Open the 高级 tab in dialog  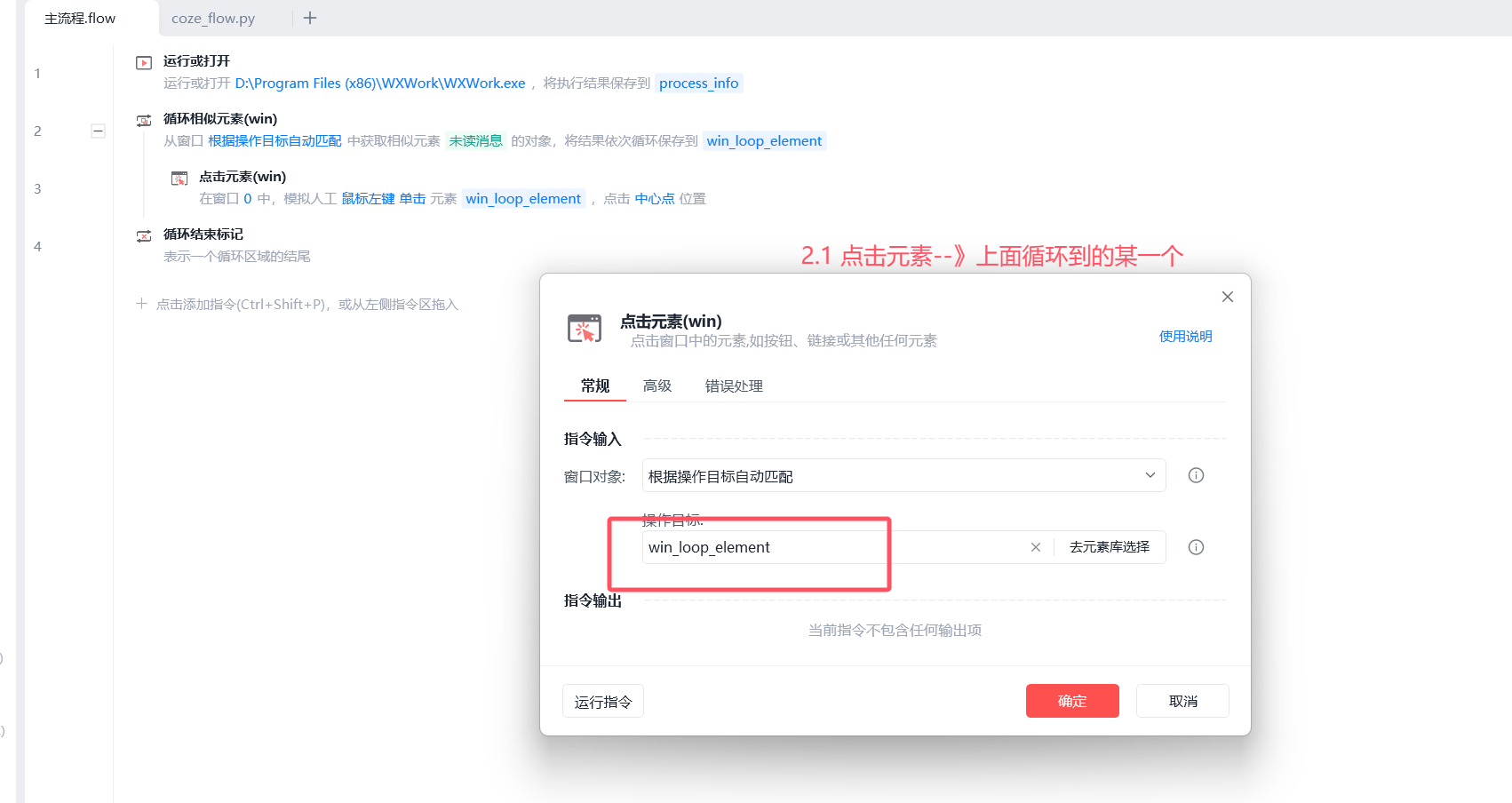[x=657, y=386]
